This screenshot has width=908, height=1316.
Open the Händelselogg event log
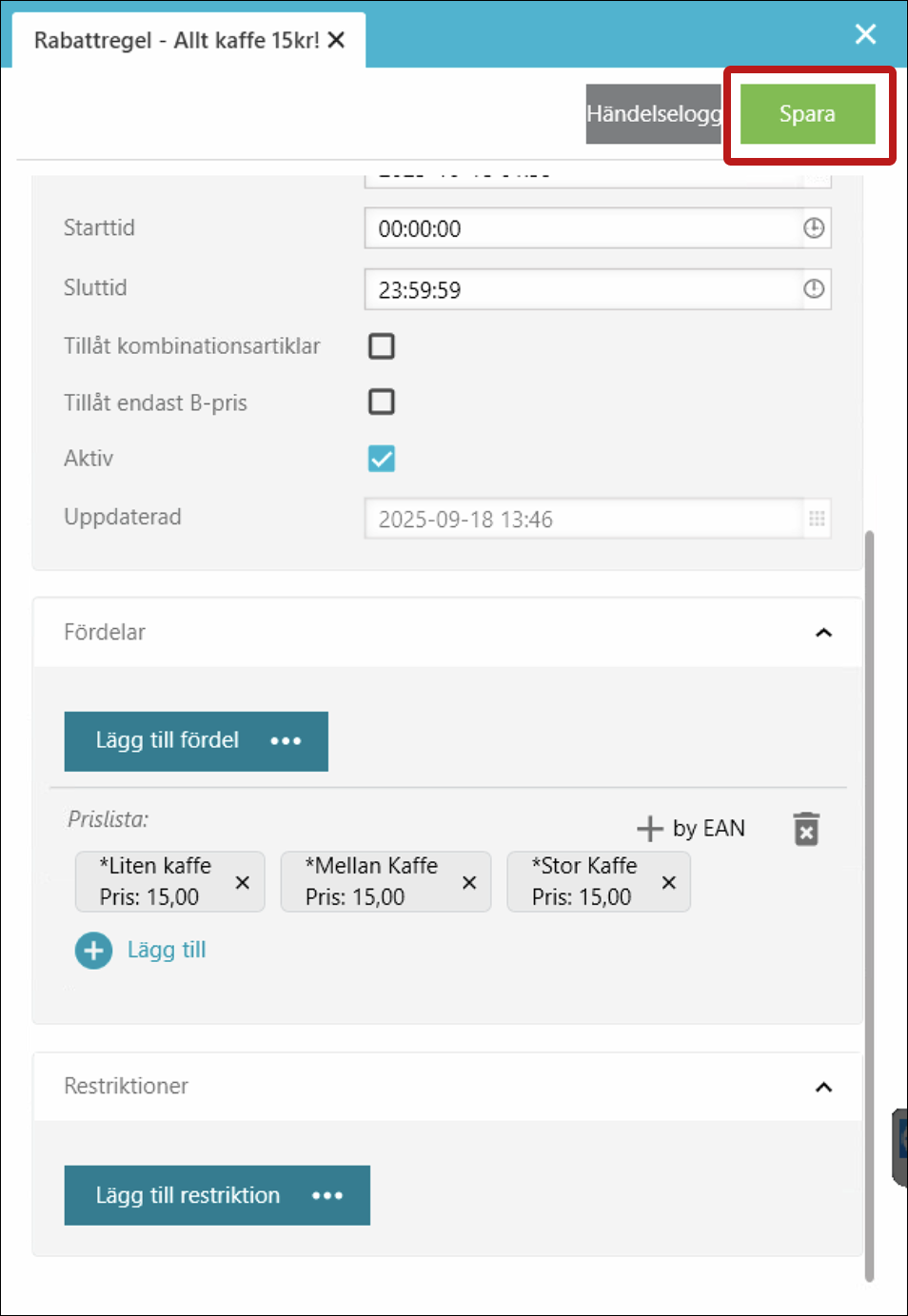[653, 114]
